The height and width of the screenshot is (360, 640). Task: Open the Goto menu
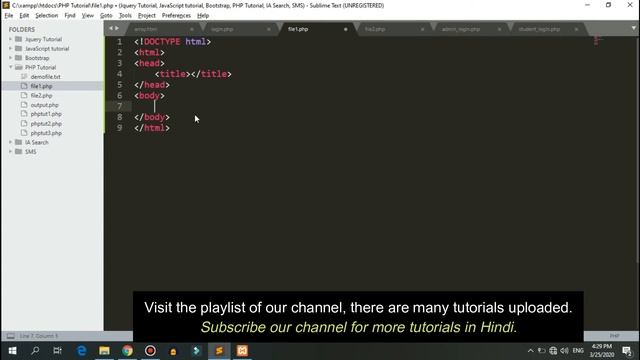tap(106, 16)
